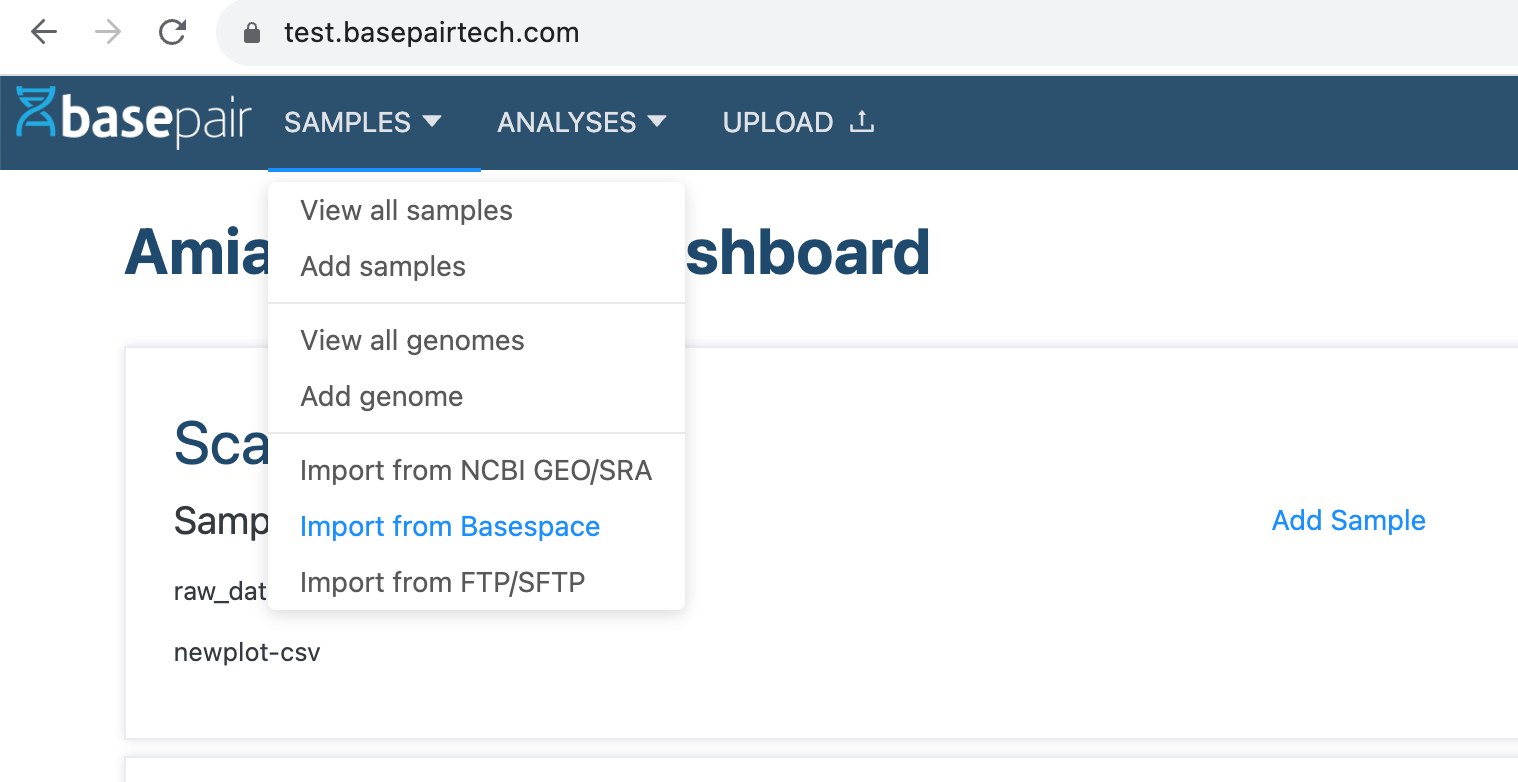Click the lock icon in address bar
Viewport: 1518px width, 782px height.
pos(252,34)
